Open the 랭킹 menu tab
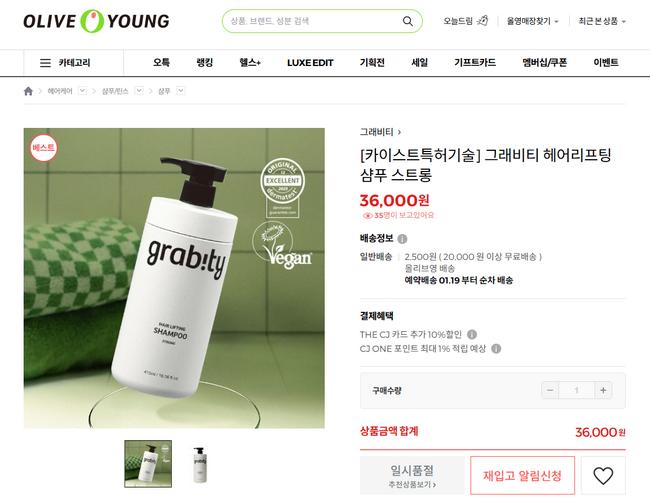Screen dimensions: 650x501 click(x=204, y=63)
